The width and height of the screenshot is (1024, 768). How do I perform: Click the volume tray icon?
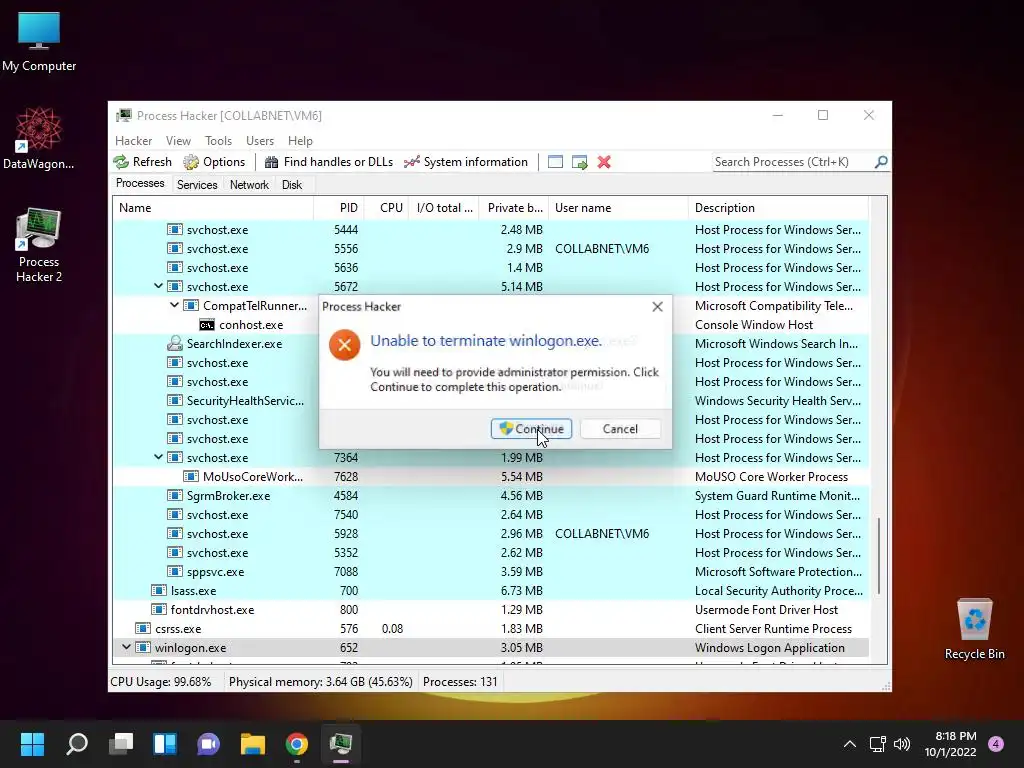902,744
